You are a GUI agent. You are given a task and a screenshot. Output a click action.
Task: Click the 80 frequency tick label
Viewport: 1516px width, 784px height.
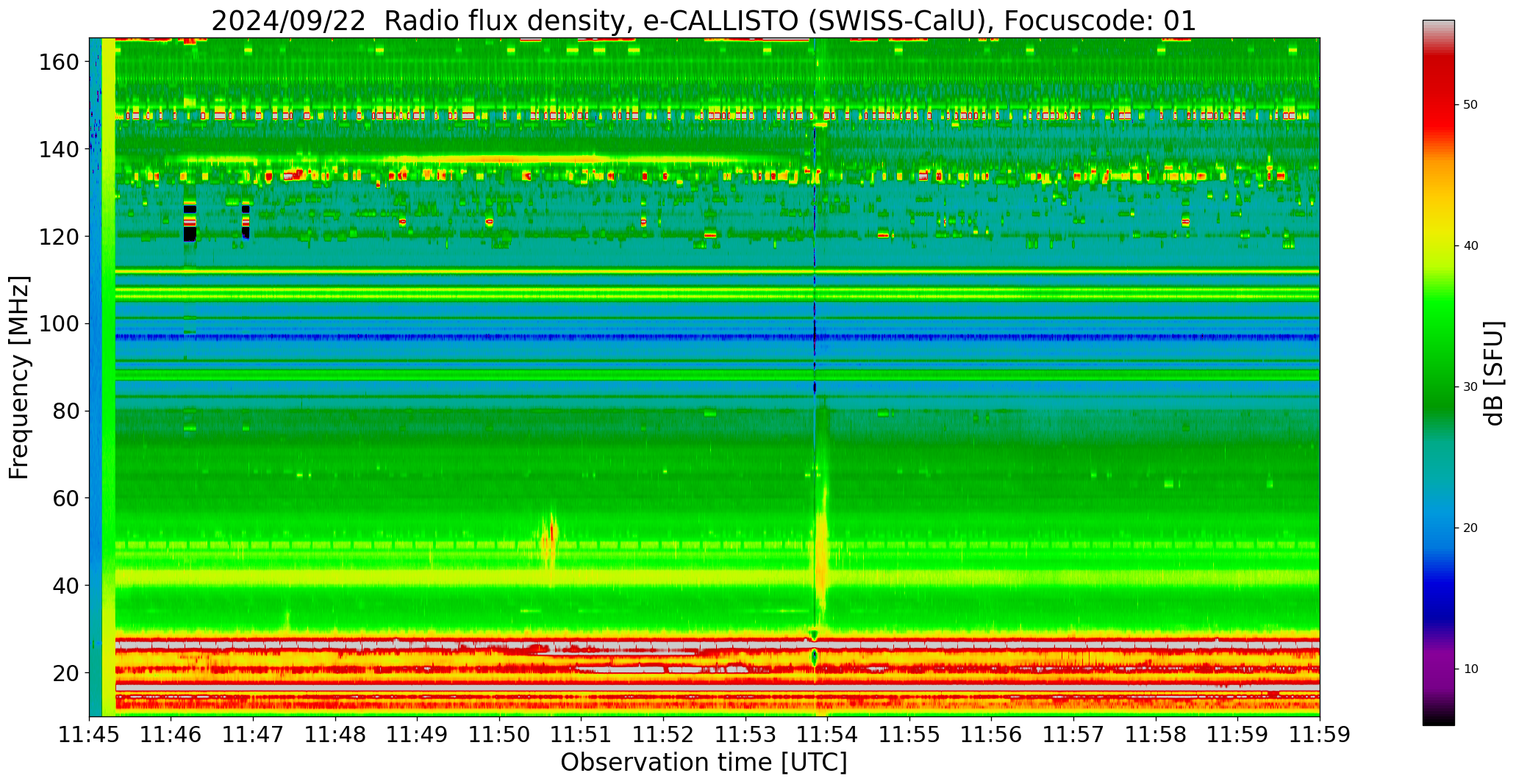tap(66, 411)
